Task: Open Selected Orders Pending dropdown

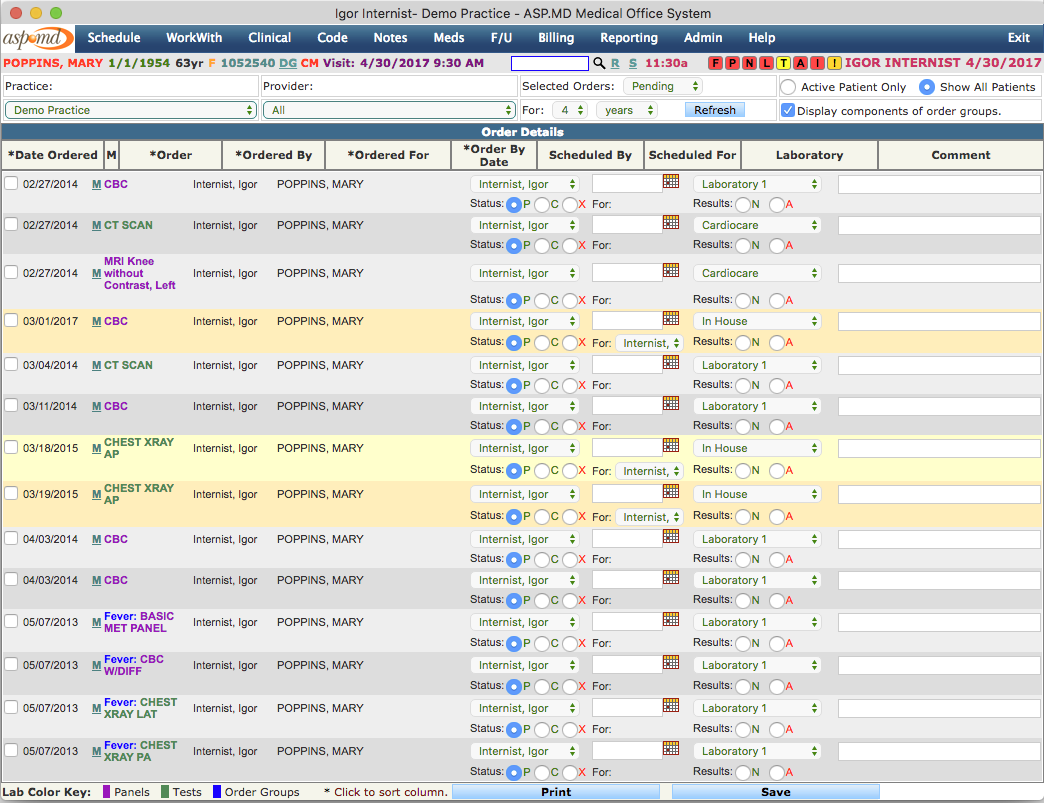Action: point(663,87)
